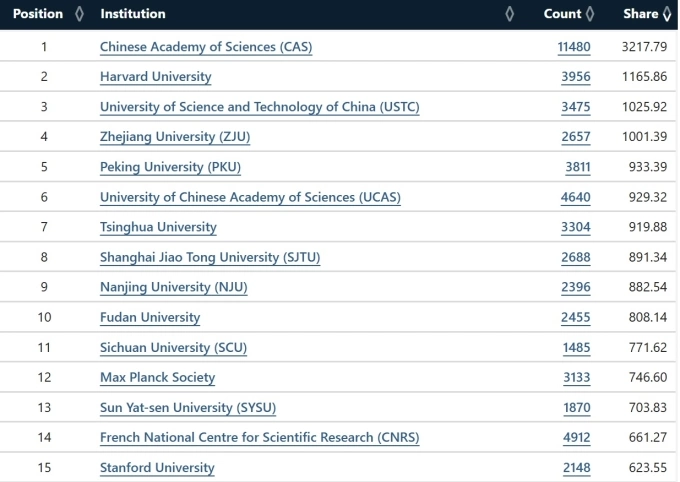The image size is (680, 482).
Task: Open Fudan University link
Action: (150, 318)
